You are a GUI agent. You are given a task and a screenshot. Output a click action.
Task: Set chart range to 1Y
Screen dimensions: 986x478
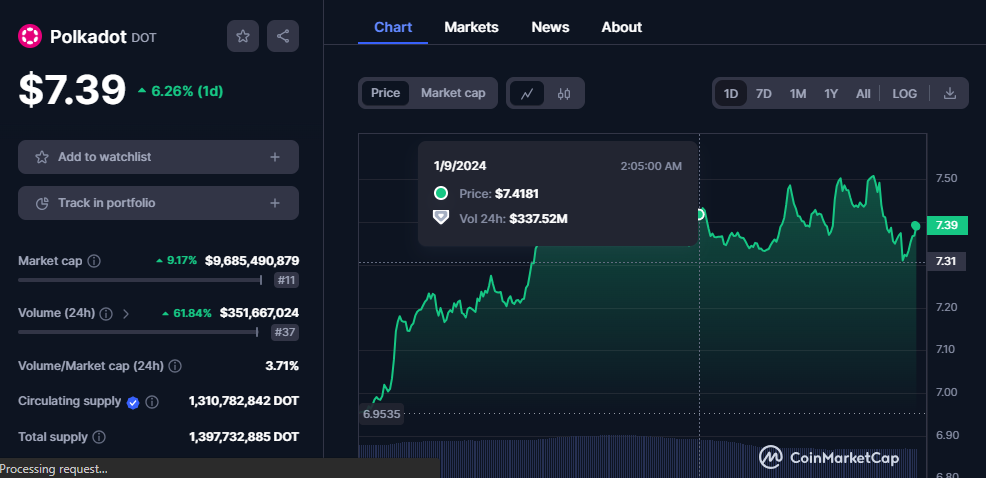[831, 94]
